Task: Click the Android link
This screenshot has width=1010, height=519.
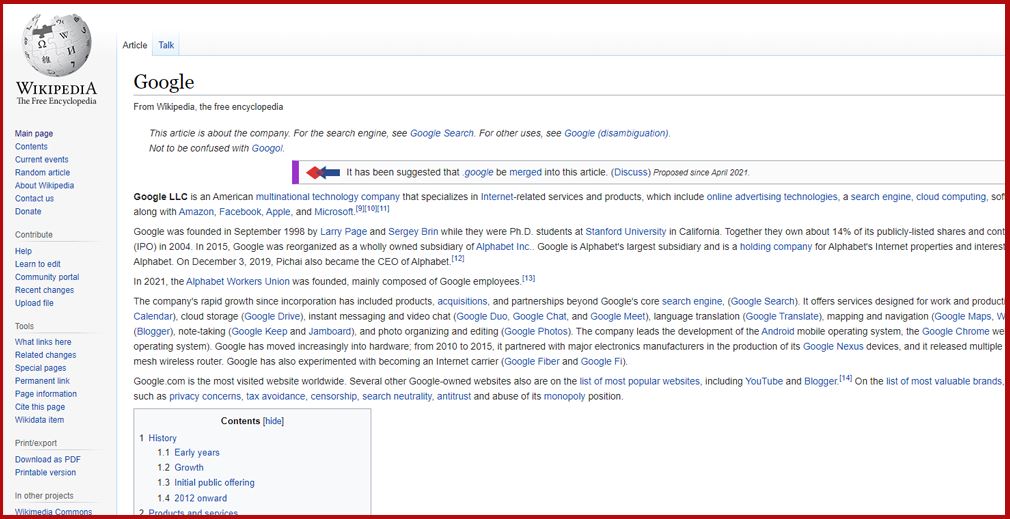Action: [778, 332]
